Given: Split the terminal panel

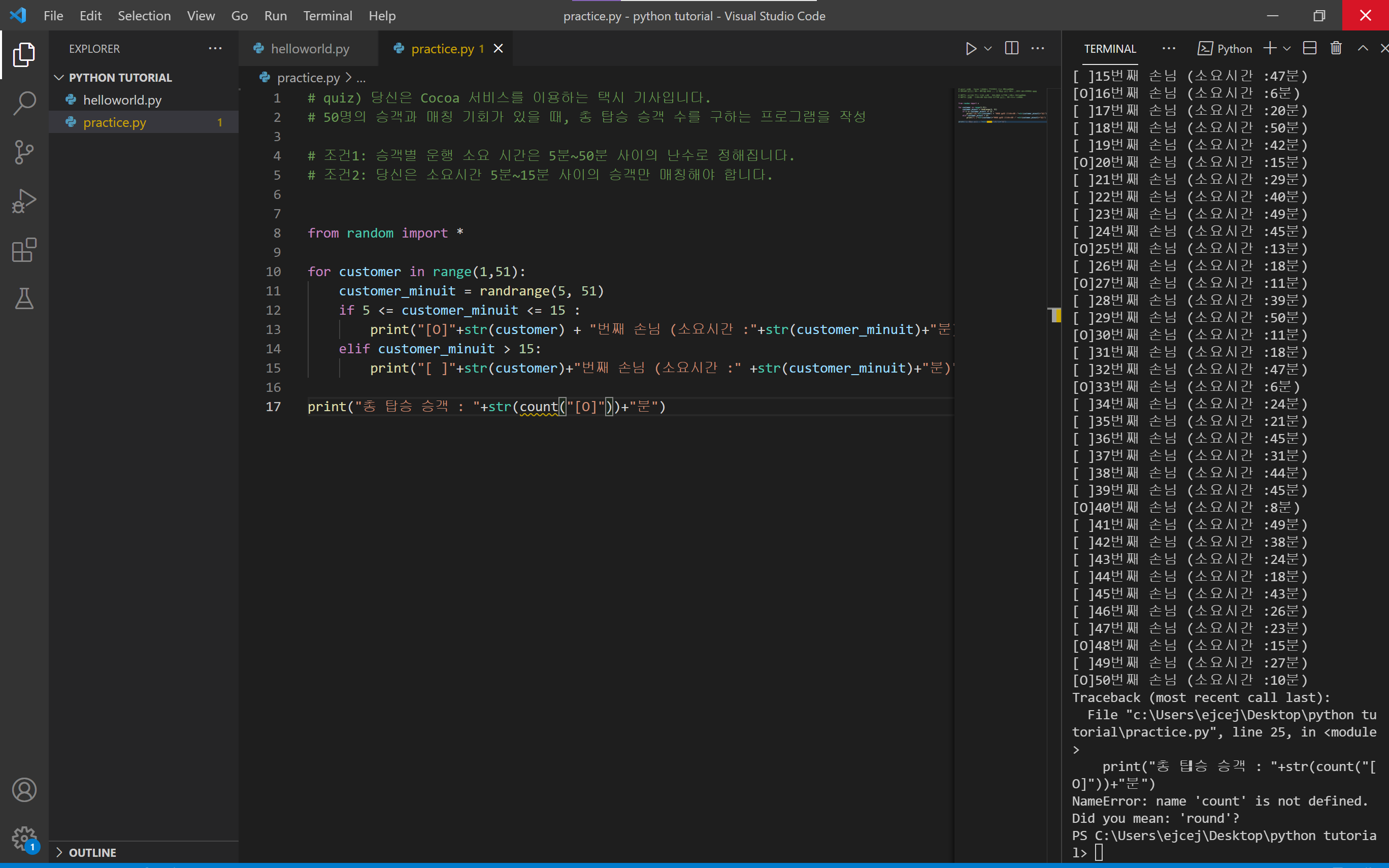Looking at the screenshot, I should tap(1309, 49).
